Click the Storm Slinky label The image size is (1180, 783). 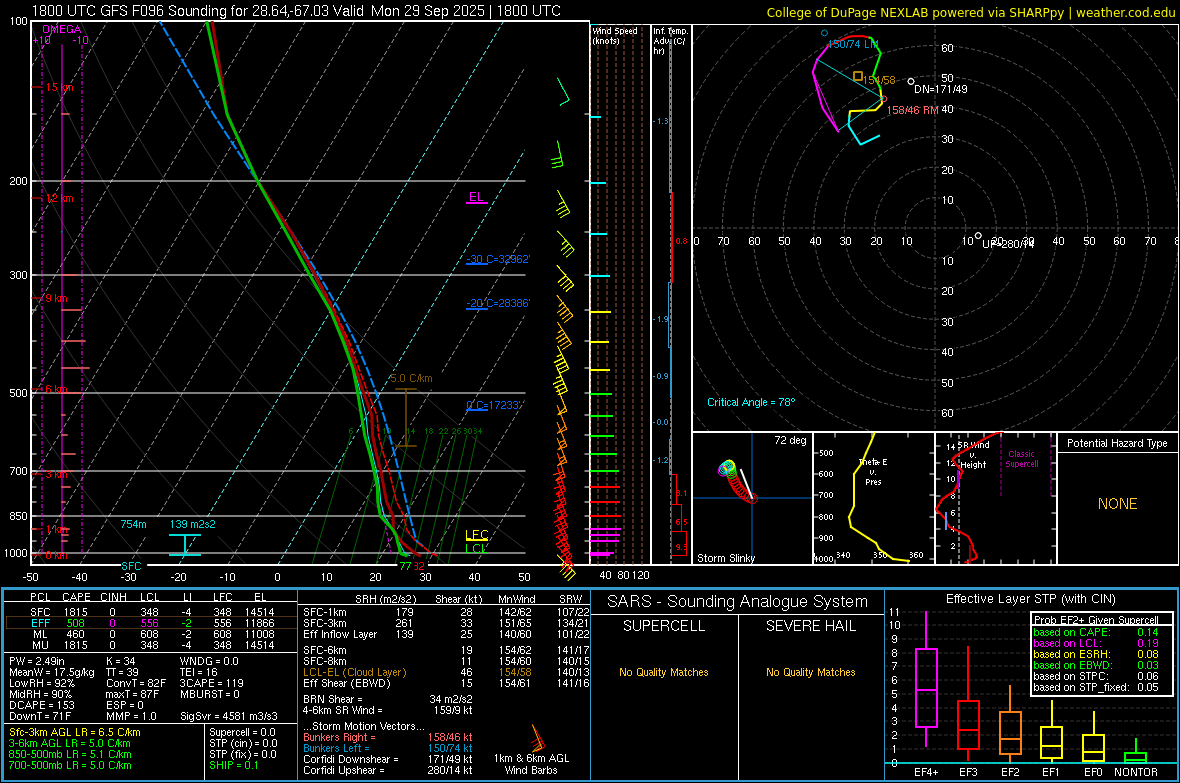point(725,558)
